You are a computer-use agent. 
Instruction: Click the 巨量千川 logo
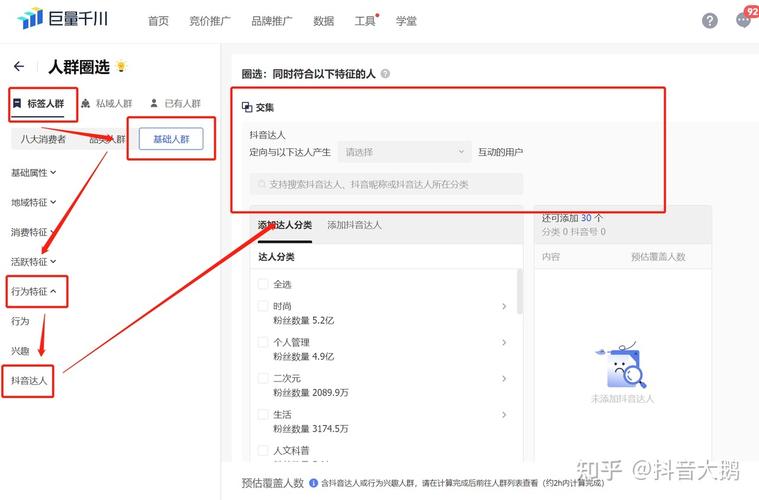click(62, 18)
